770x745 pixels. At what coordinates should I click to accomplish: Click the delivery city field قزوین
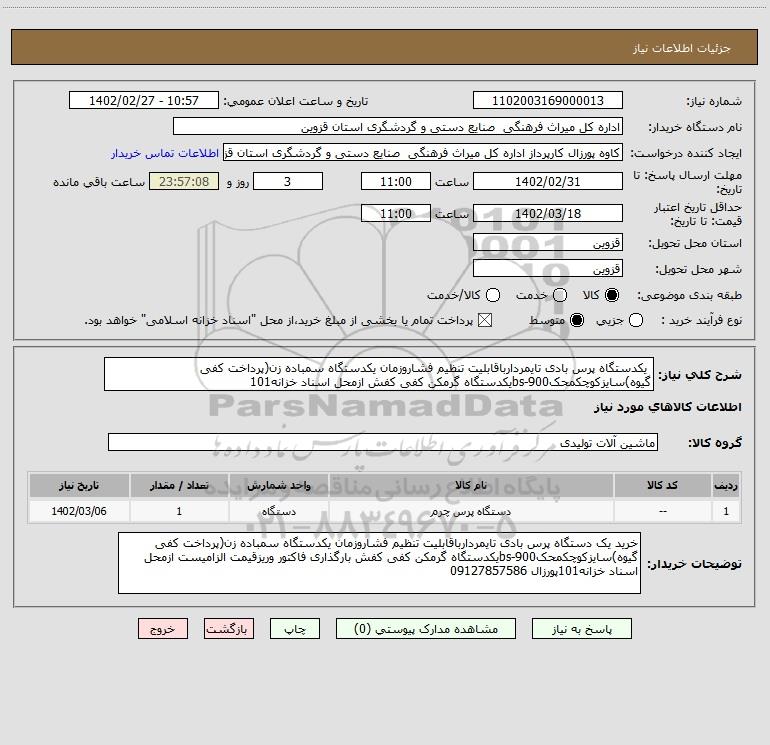(x=548, y=269)
